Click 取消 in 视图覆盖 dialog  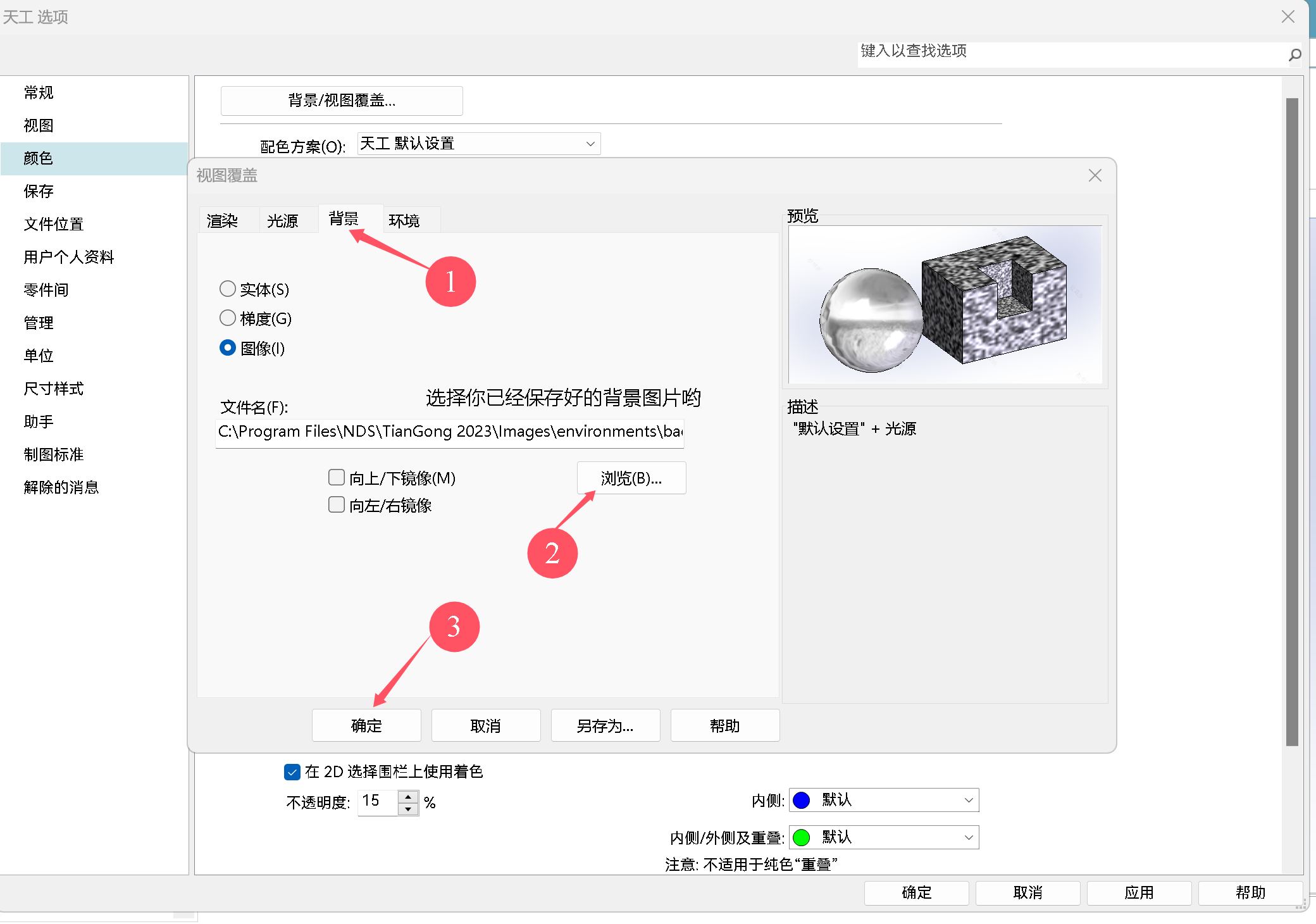point(486,725)
